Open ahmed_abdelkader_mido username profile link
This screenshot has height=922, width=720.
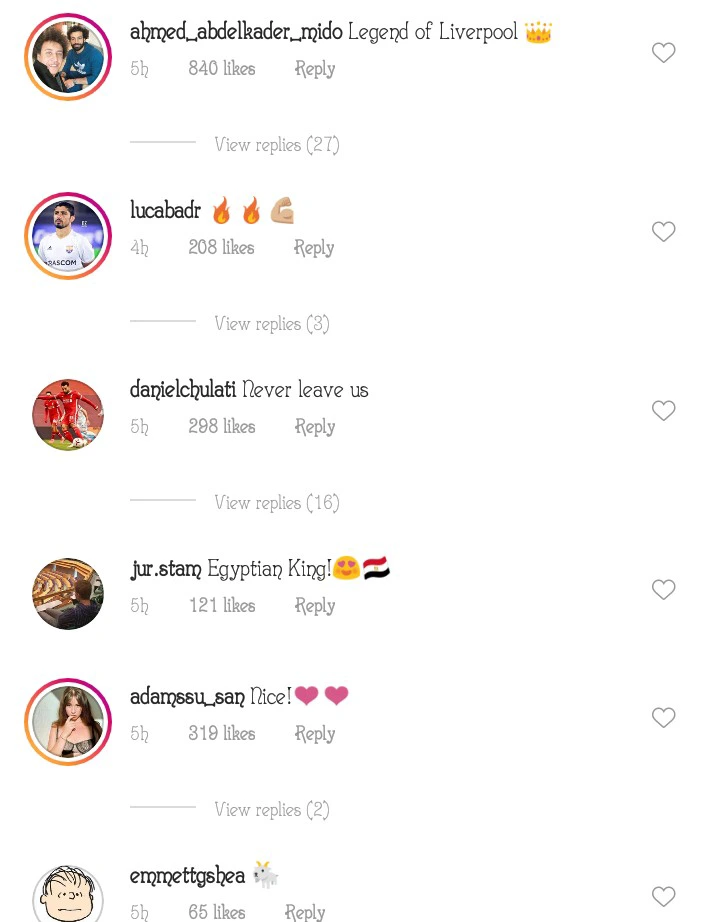tap(236, 32)
